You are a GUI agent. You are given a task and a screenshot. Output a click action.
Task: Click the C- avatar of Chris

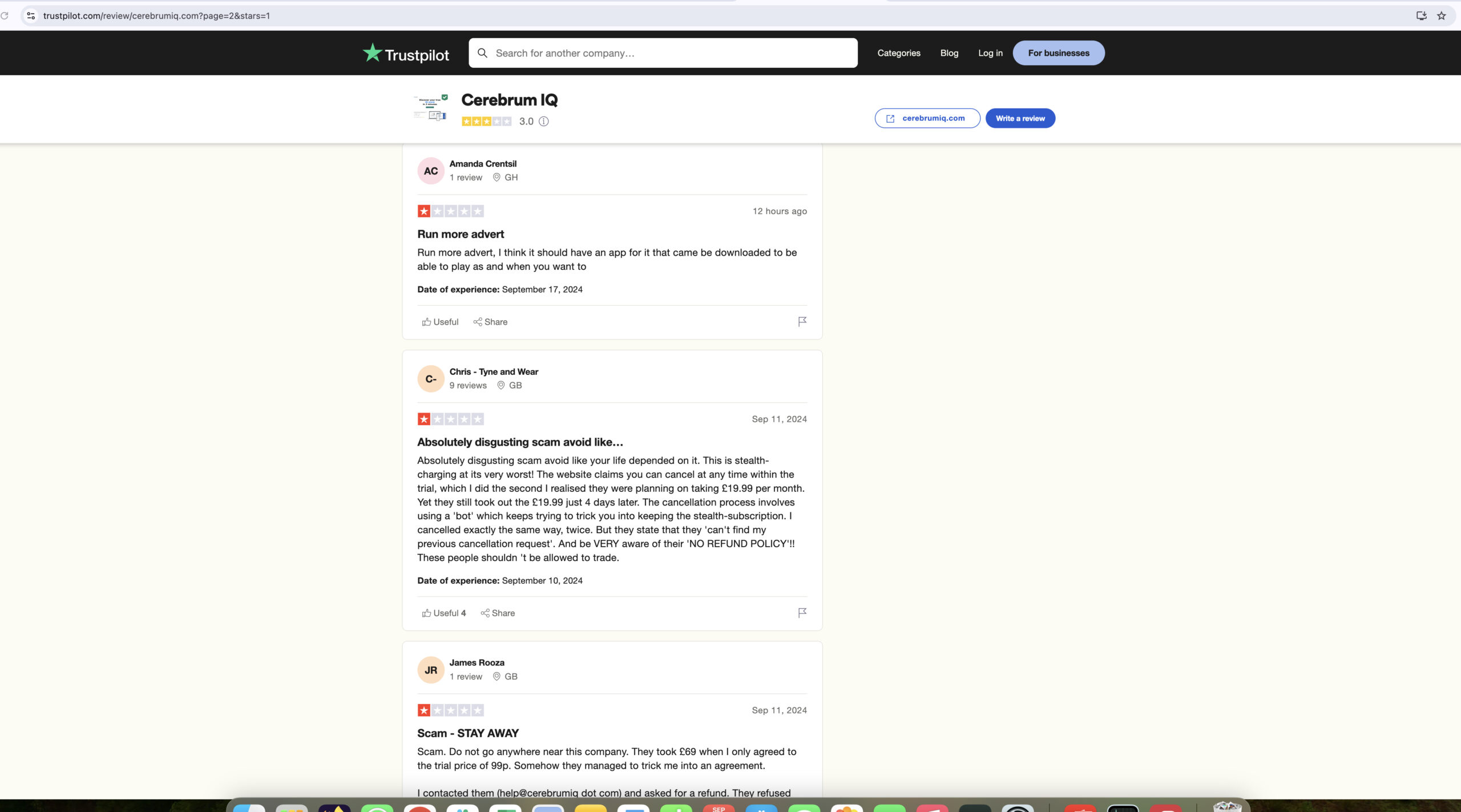coord(431,379)
